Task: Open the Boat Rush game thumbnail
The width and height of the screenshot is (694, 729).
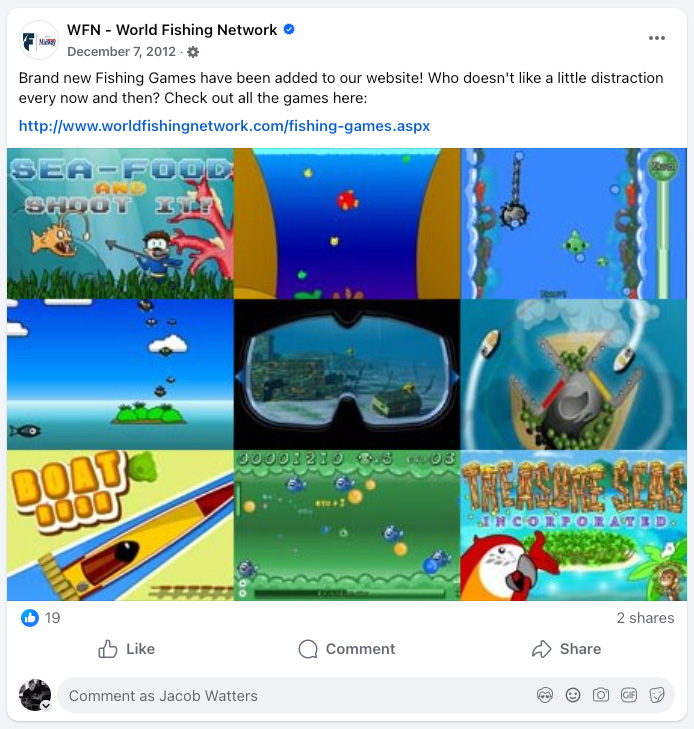Action: click(x=120, y=525)
